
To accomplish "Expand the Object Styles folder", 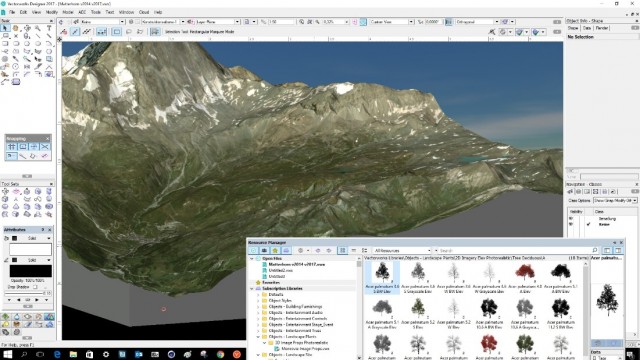I will pos(258,301).
